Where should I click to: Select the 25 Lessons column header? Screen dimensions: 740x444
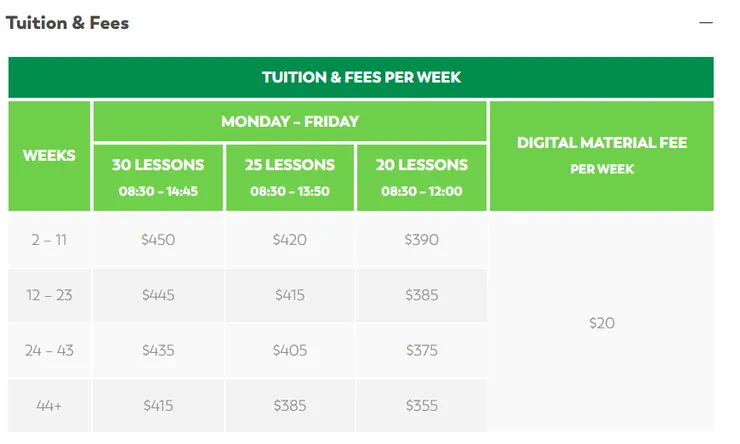point(290,176)
